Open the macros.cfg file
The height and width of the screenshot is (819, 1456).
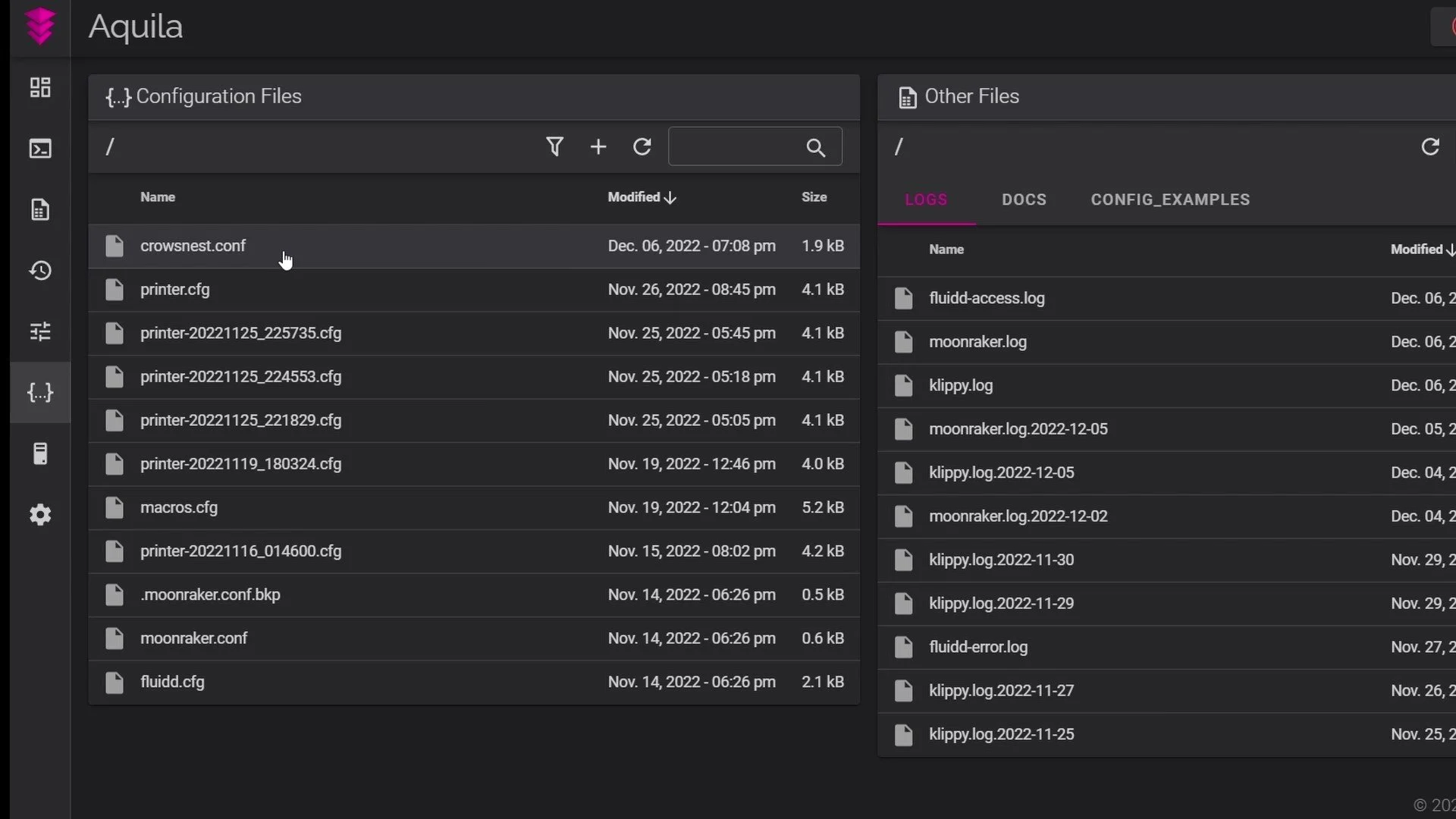point(179,507)
